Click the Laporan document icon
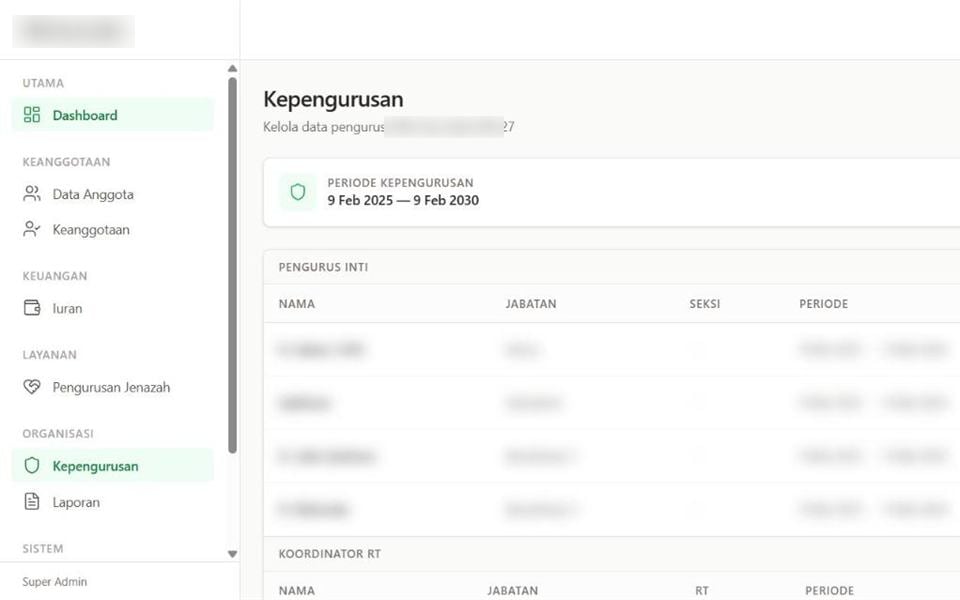 pos(32,501)
